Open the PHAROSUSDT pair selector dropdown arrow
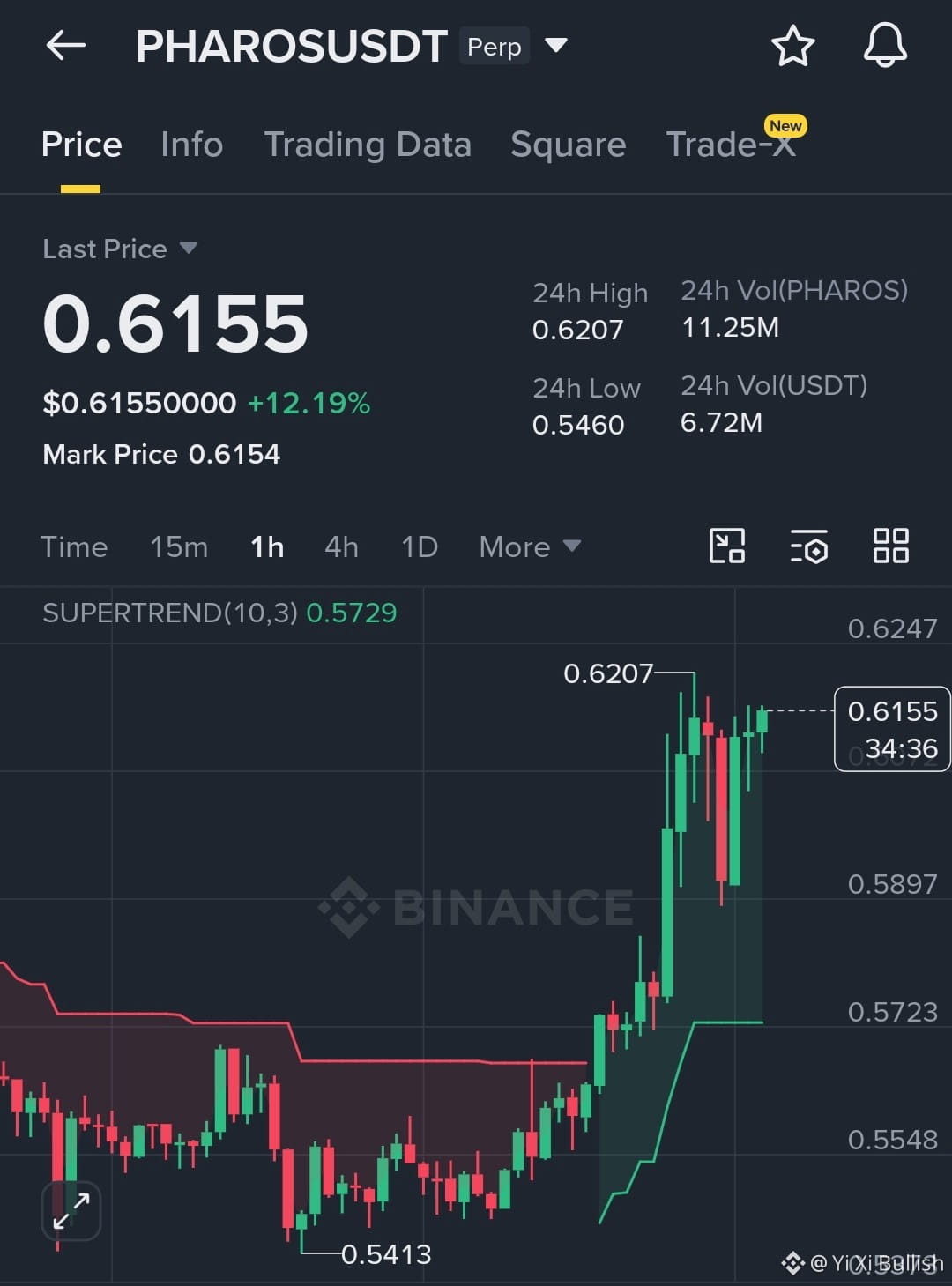Screen dimensions: 952x1286 click(555, 45)
